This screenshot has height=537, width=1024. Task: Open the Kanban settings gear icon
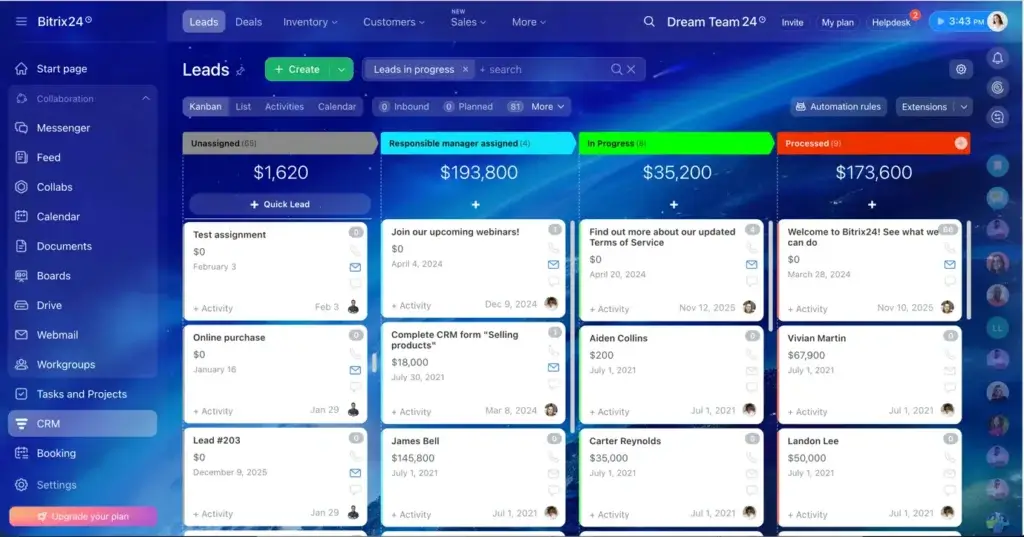pos(961,69)
